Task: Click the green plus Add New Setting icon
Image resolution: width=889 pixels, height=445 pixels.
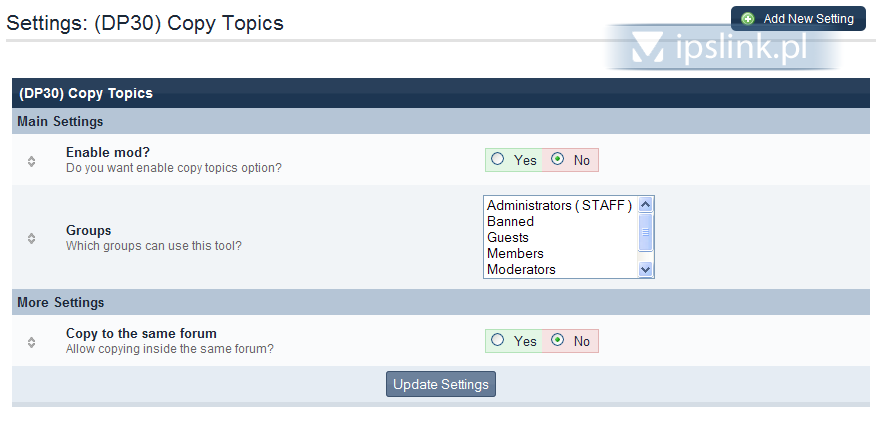Action: click(748, 19)
